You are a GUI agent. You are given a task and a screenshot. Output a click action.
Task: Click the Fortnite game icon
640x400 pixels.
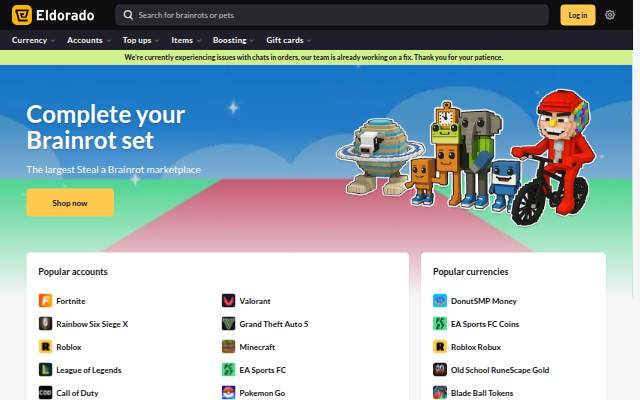point(45,300)
